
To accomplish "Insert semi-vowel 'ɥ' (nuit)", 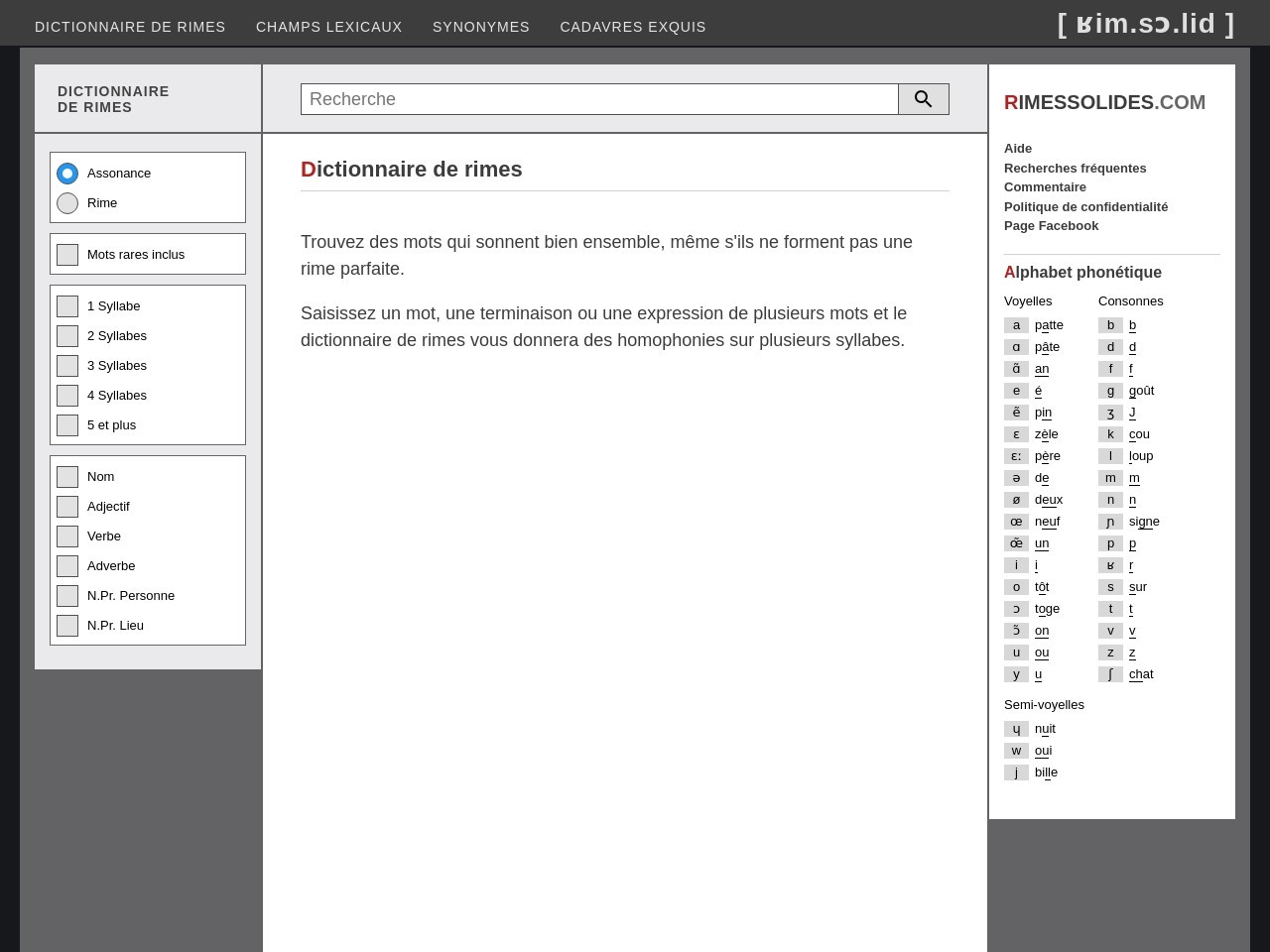I will tap(1016, 729).
